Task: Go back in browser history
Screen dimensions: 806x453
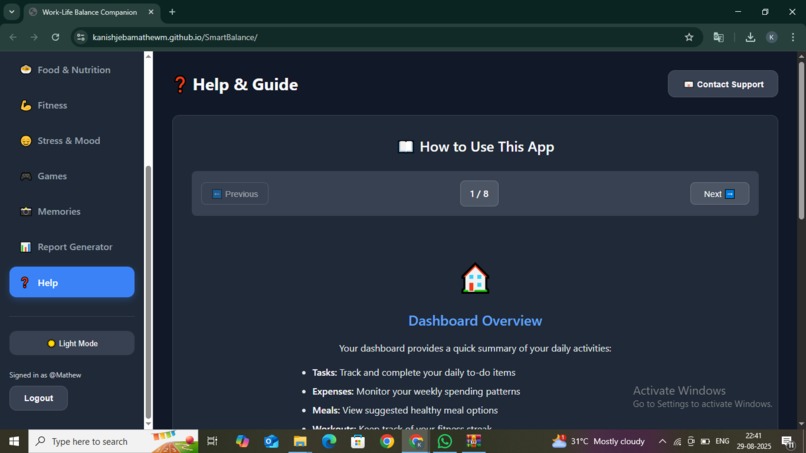Action: [x=13, y=37]
